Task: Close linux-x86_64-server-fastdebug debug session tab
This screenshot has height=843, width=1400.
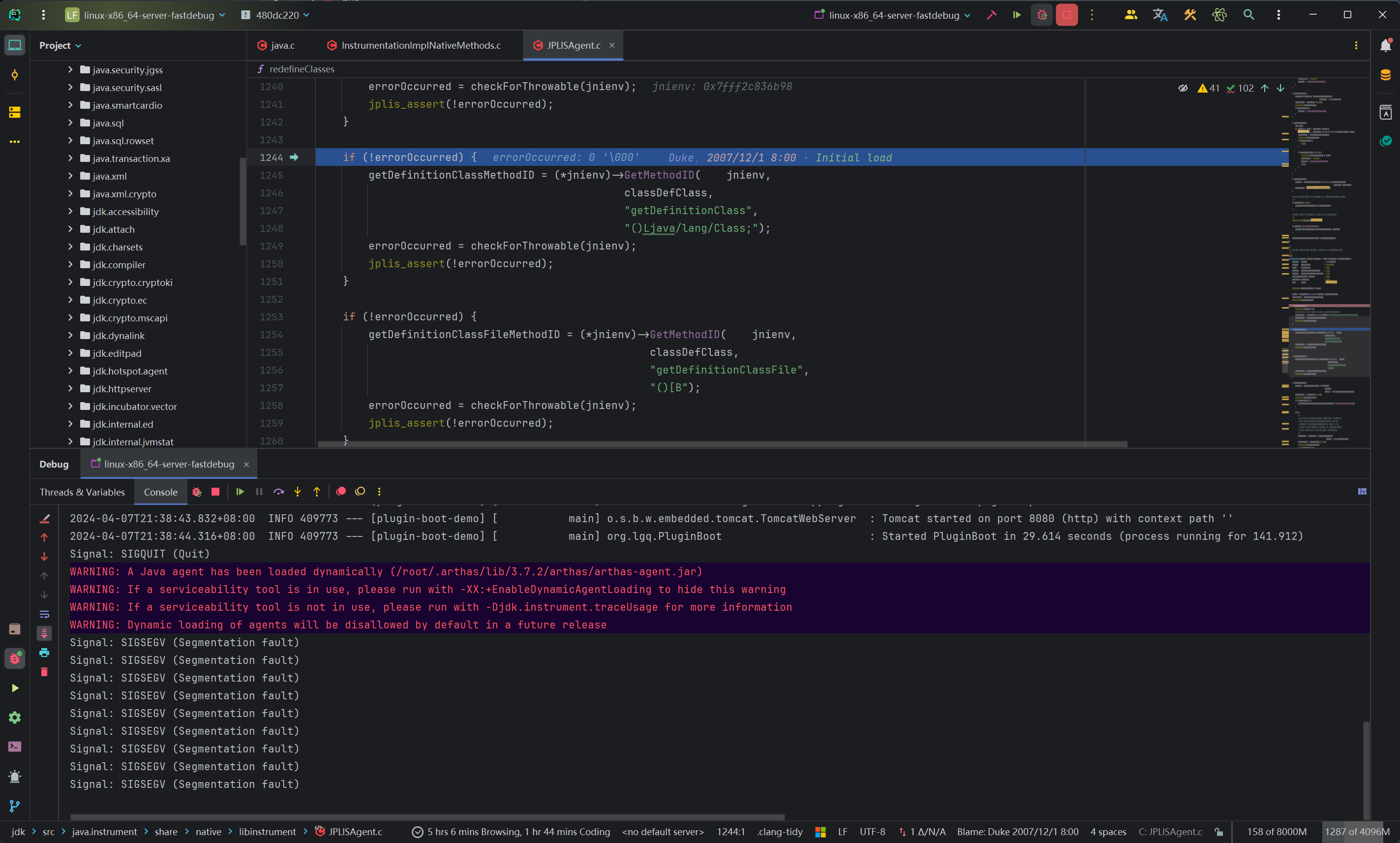Action: pyautogui.click(x=246, y=465)
